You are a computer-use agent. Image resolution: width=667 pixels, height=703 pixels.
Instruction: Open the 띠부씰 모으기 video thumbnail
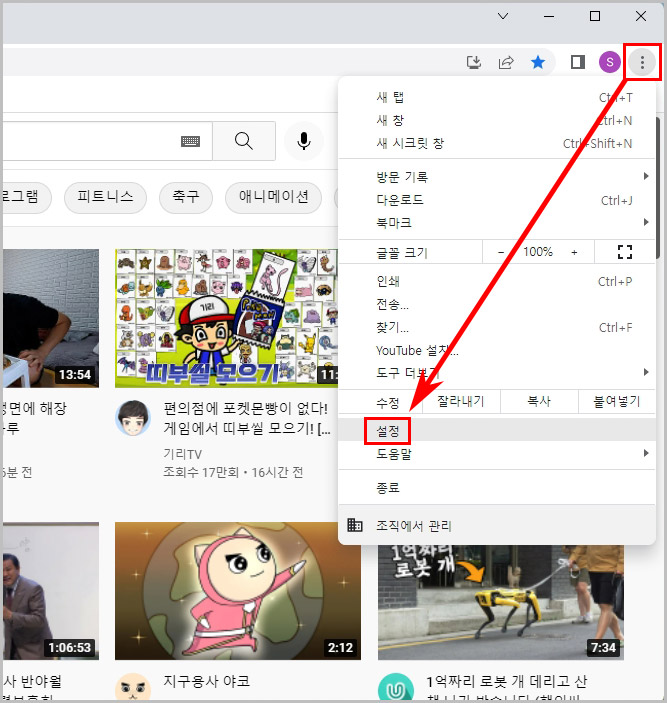tap(226, 318)
